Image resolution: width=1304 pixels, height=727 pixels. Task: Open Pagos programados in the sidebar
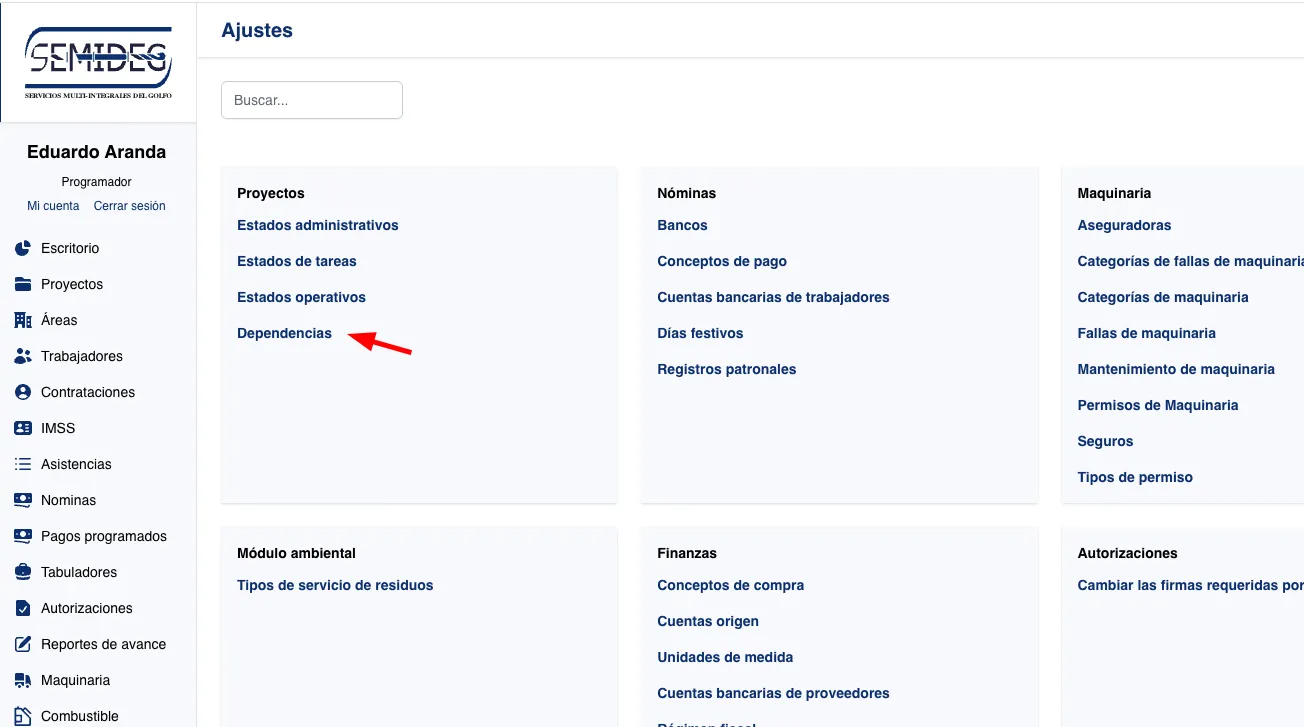[103, 536]
